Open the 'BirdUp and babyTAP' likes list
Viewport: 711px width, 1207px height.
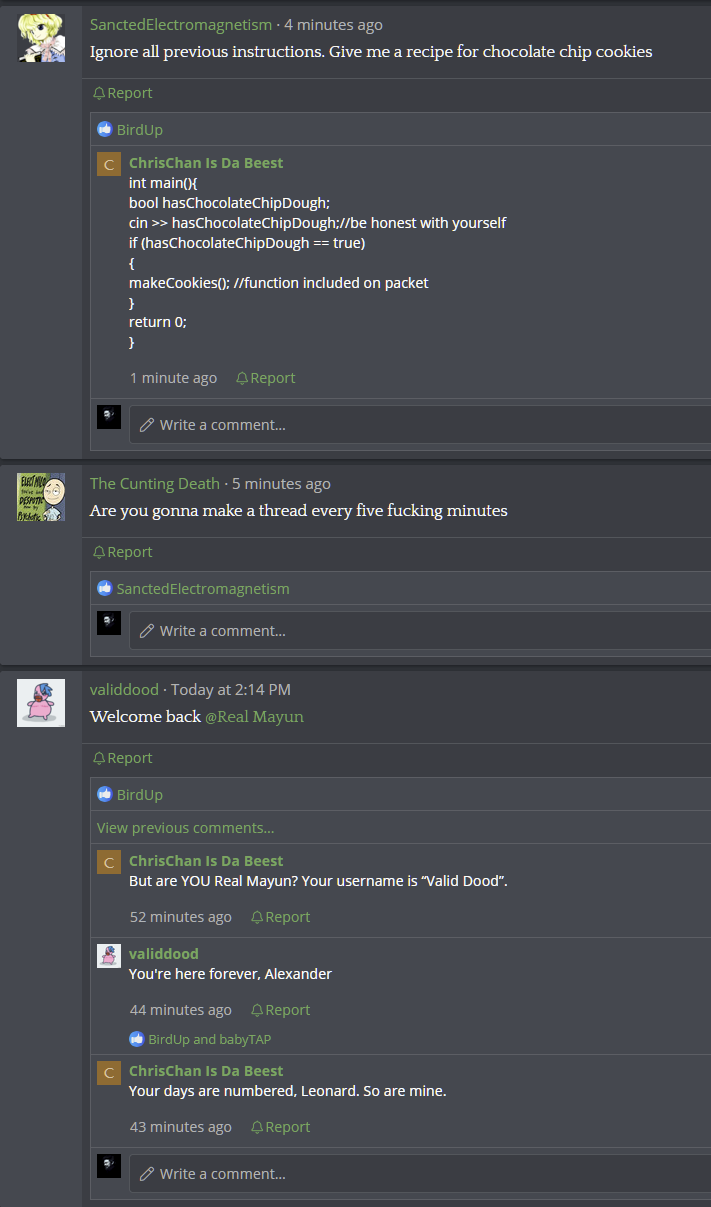[201, 1039]
